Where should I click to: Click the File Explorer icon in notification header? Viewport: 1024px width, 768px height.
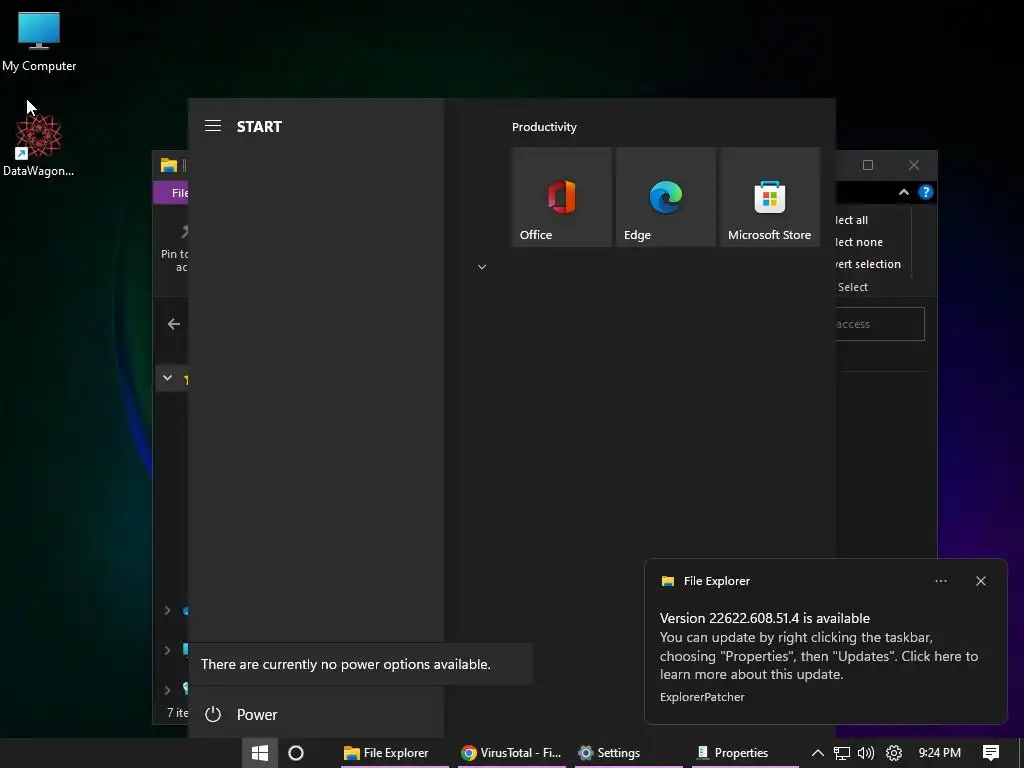(x=668, y=581)
